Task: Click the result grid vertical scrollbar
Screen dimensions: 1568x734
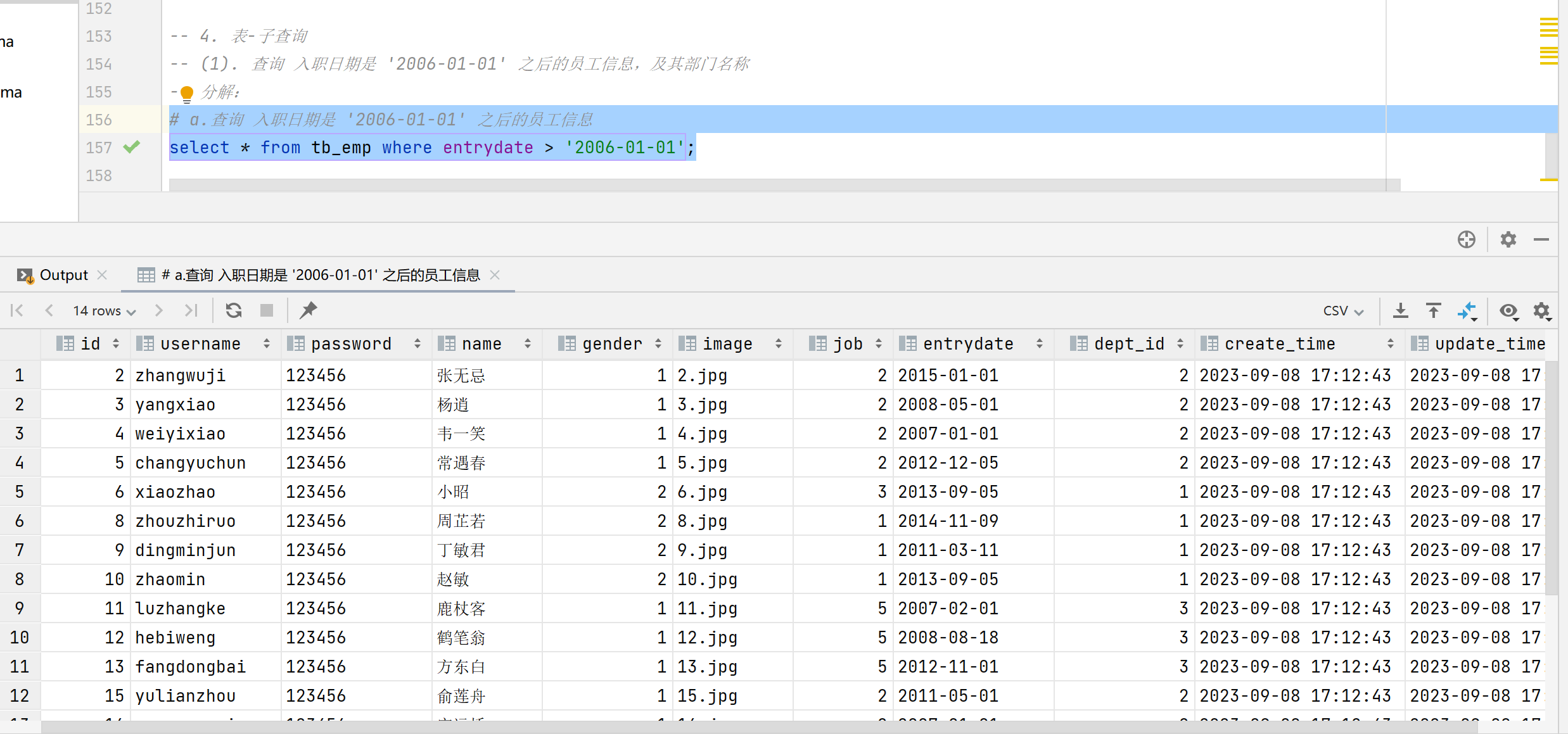Action: (x=1551, y=478)
